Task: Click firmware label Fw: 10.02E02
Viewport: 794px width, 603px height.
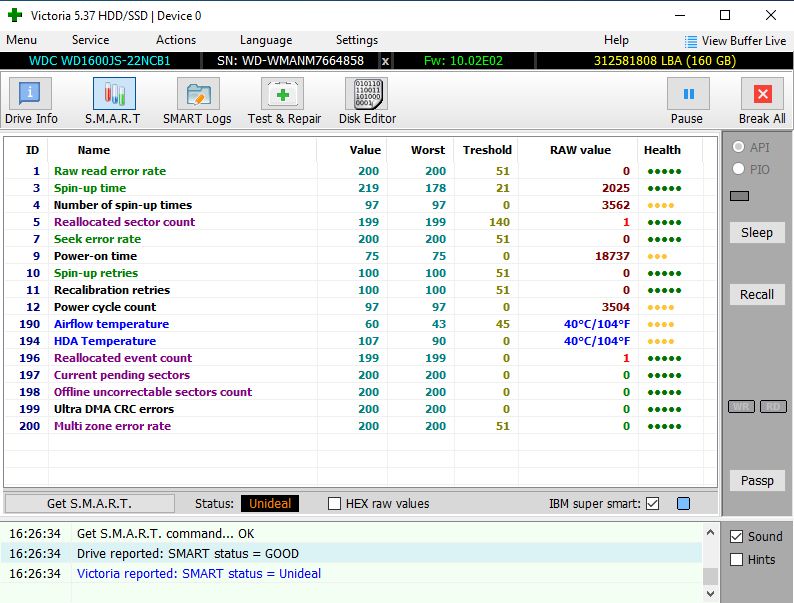Action: pos(463,61)
